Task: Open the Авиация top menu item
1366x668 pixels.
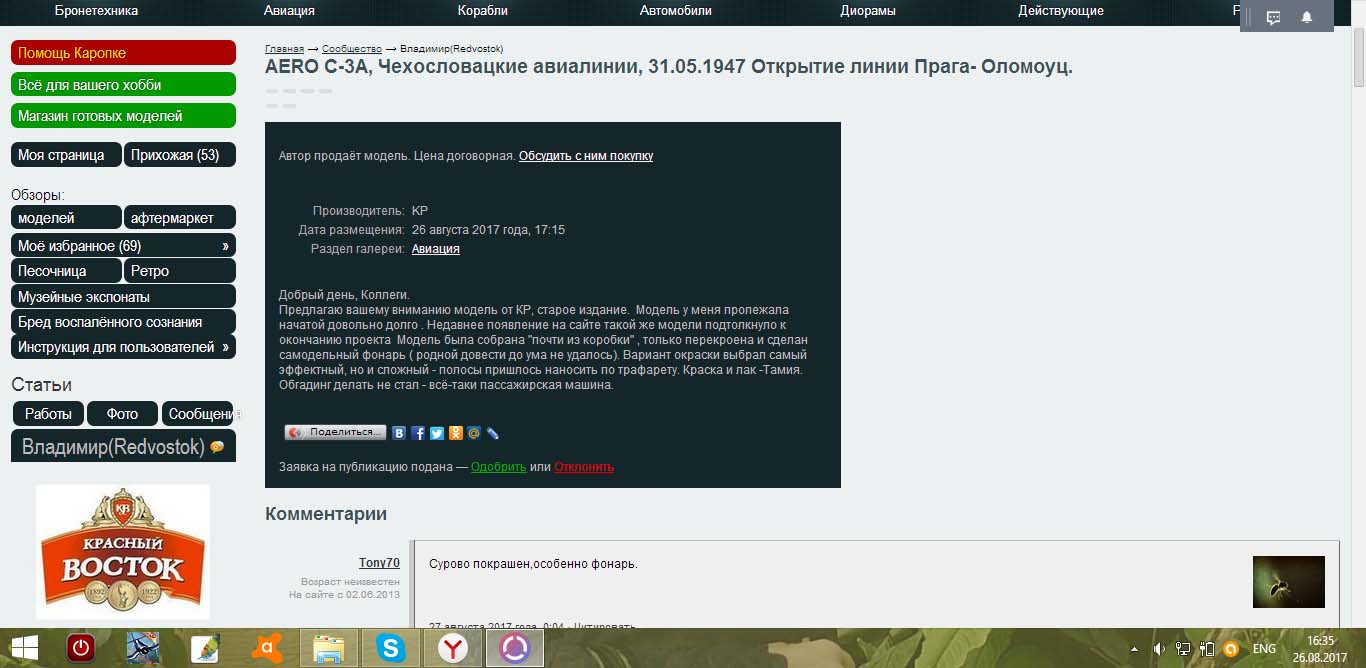Action: click(x=289, y=11)
